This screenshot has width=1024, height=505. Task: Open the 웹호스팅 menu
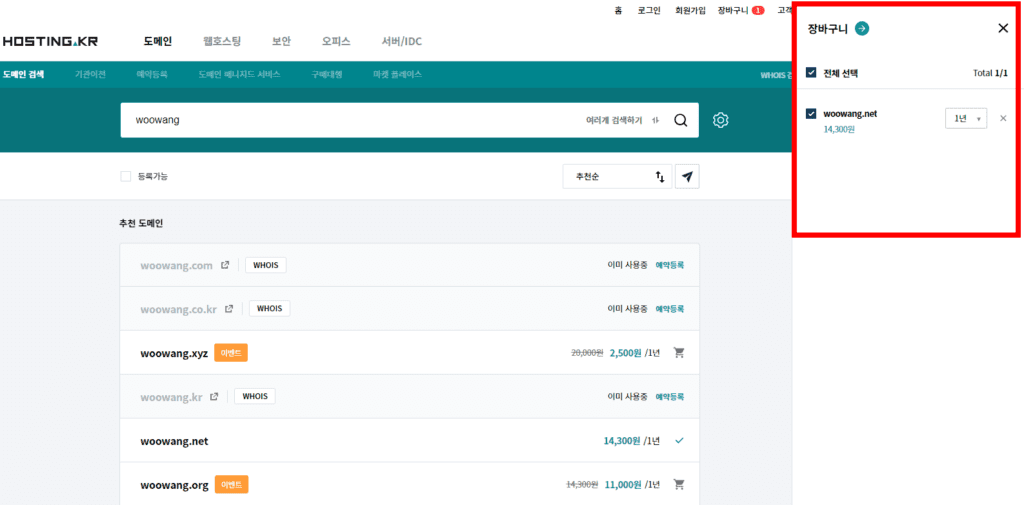click(x=221, y=41)
